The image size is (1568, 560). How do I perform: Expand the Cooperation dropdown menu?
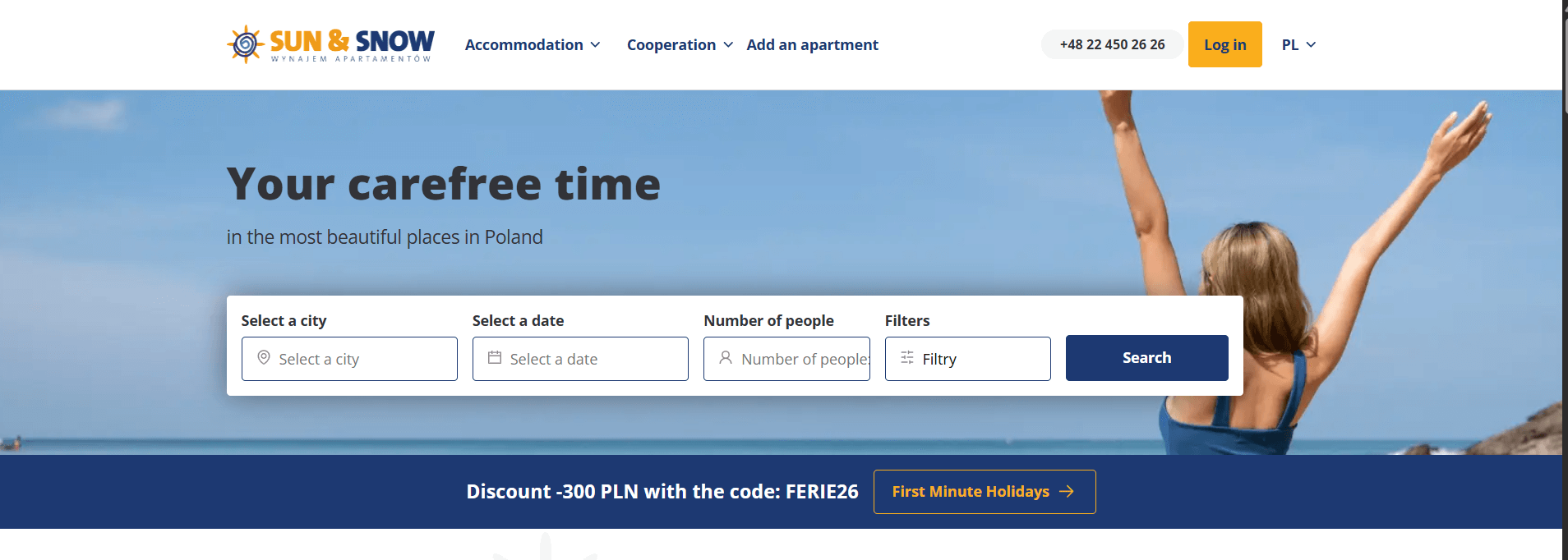pyautogui.click(x=680, y=44)
